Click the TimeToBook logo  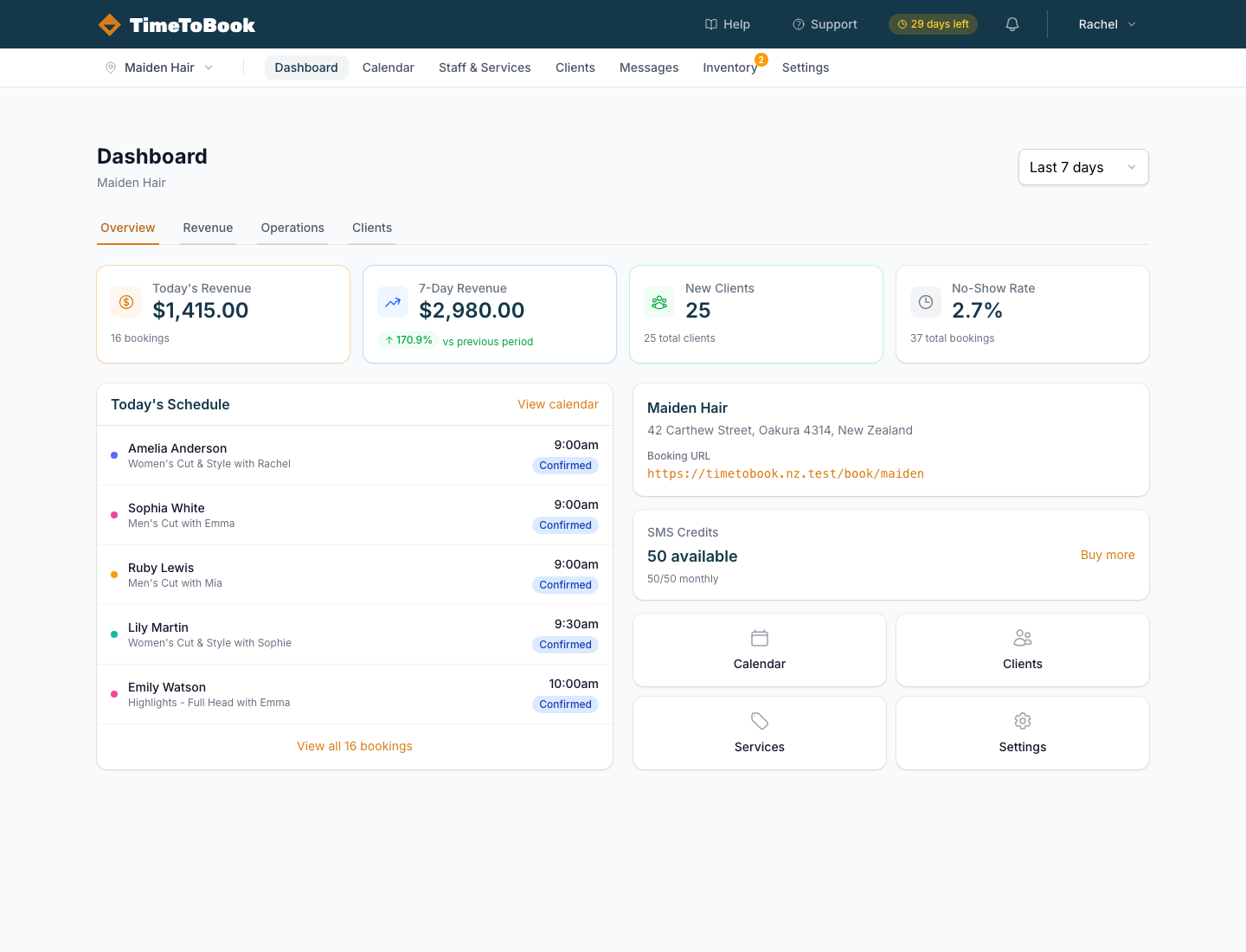pos(177,24)
